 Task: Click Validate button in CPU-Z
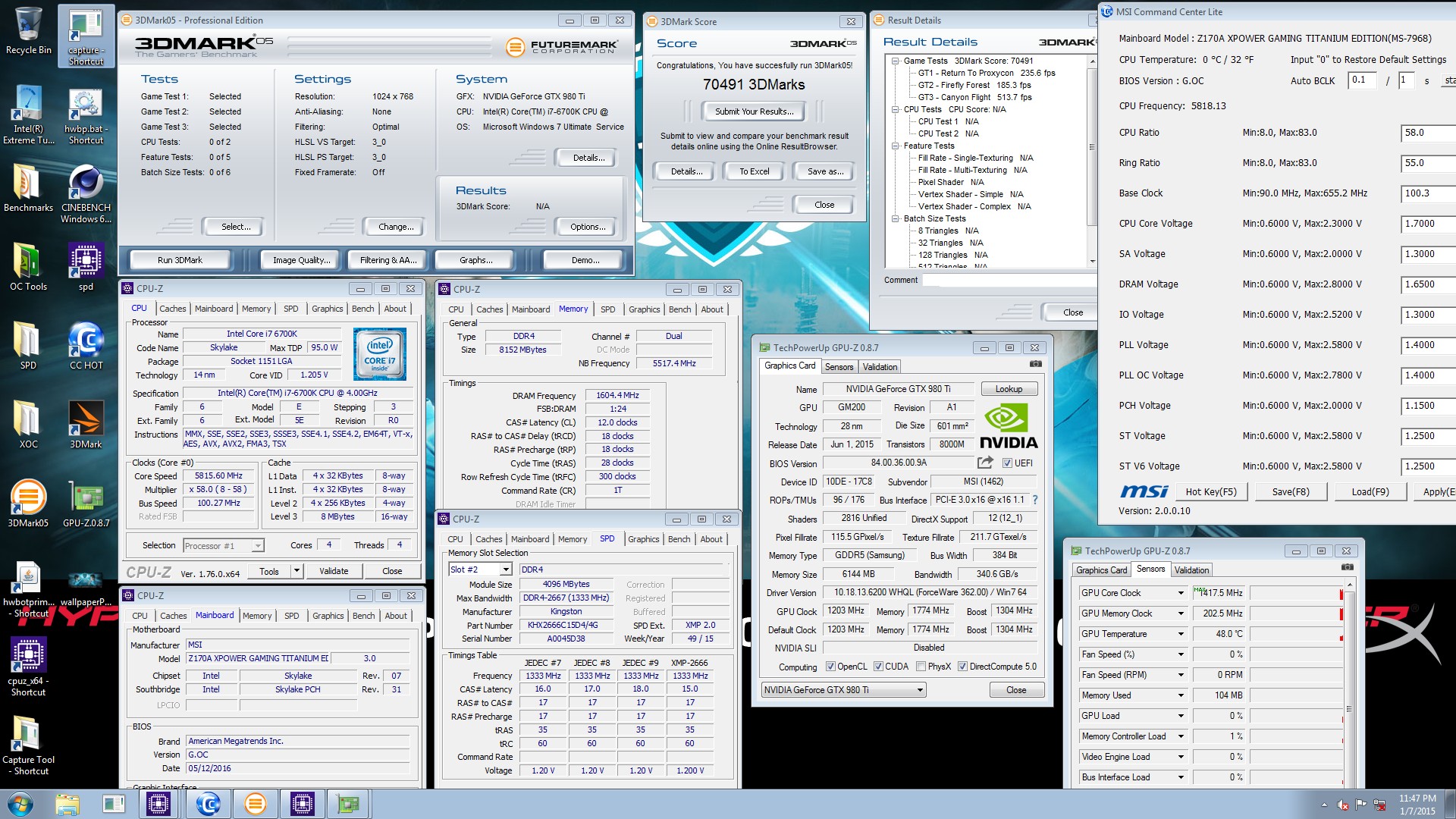tap(334, 571)
